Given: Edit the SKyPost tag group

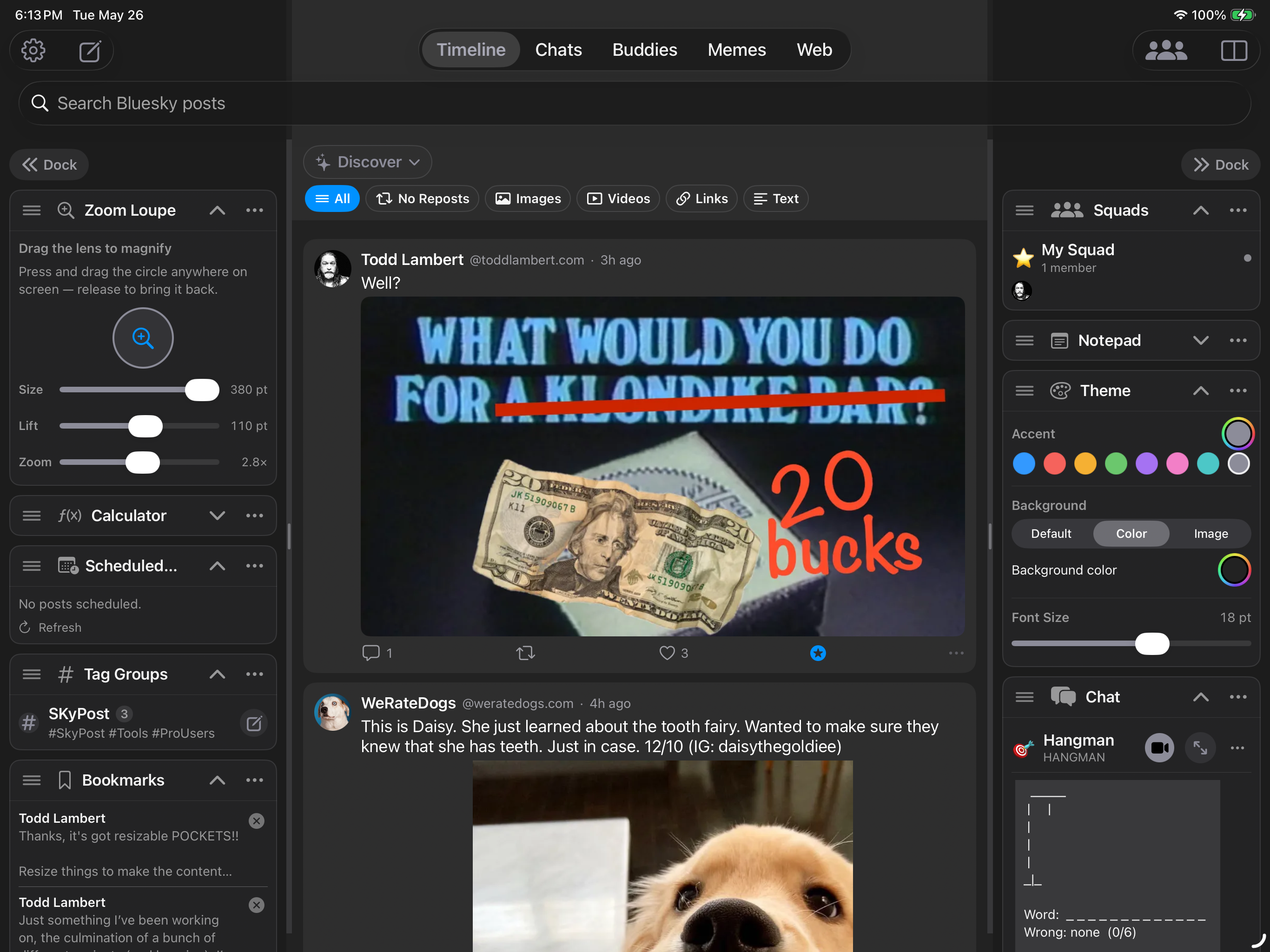Looking at the screenshot, I should [254, 723].
